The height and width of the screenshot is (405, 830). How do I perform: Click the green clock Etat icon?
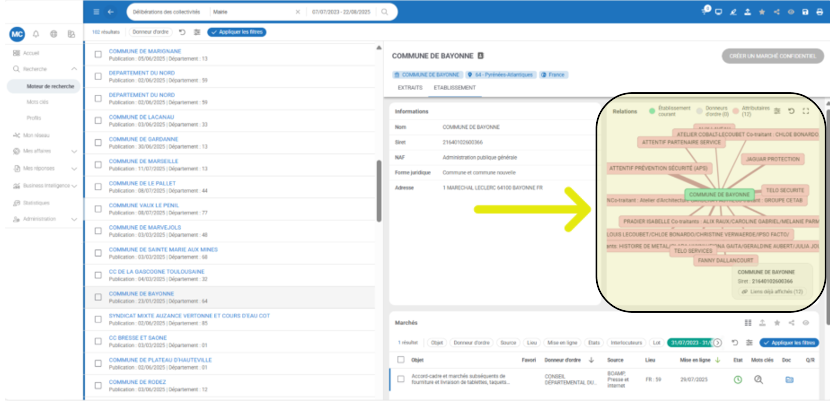tap(738, 379)
